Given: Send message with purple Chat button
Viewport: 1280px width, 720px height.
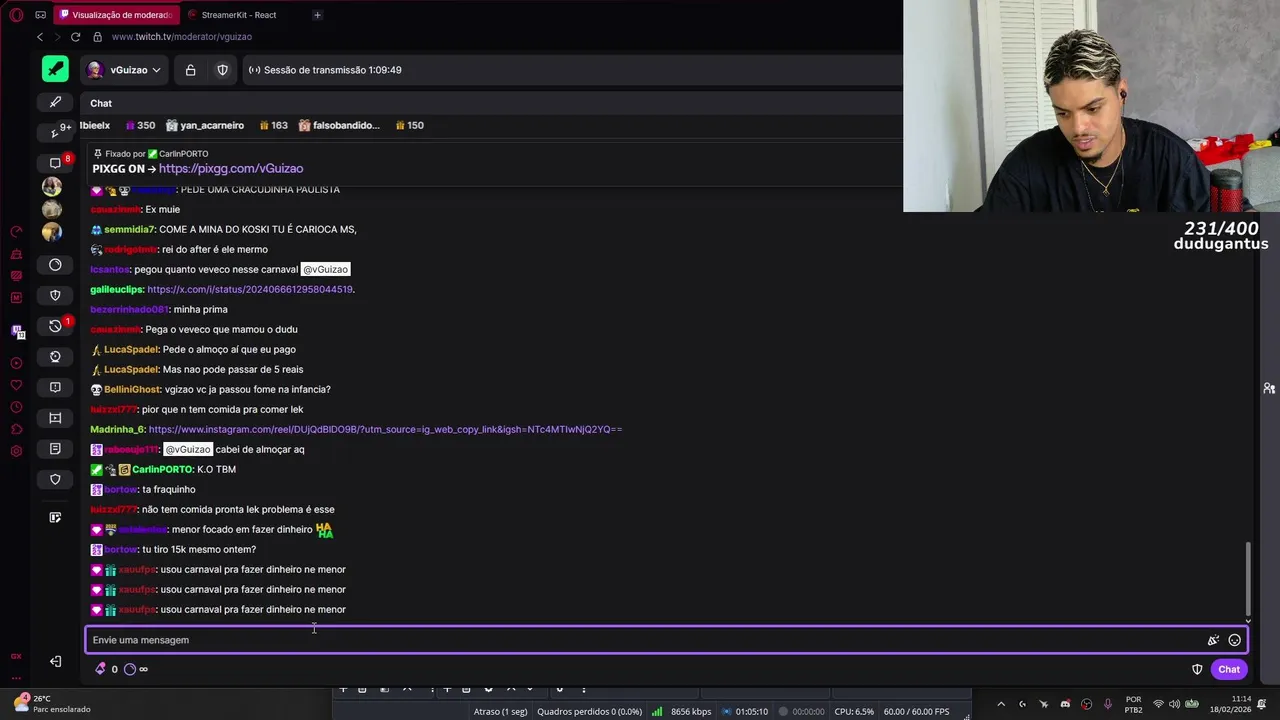Looking at the screenshot, I should (x=1229, y=669).
